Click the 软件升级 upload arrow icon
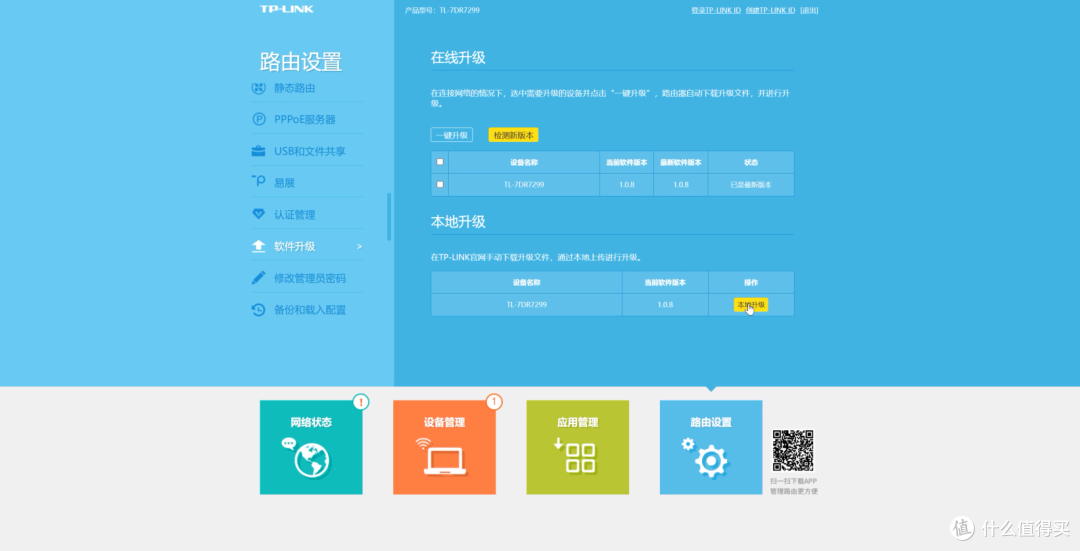The height and width of the screenshot is (551, 1080). (x=258, y=246)
